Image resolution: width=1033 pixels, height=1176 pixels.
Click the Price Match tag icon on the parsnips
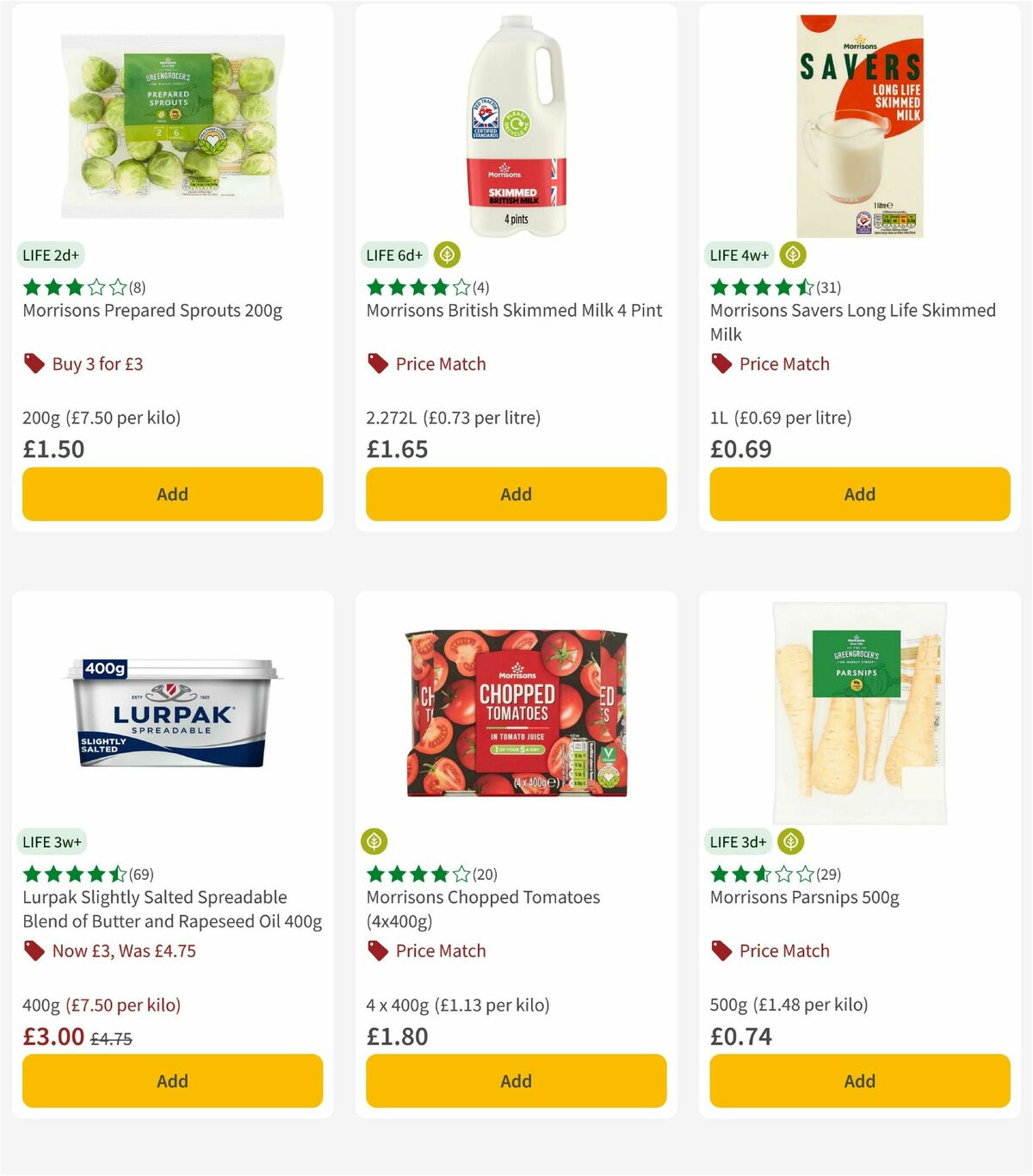click(x=721, y=950)
